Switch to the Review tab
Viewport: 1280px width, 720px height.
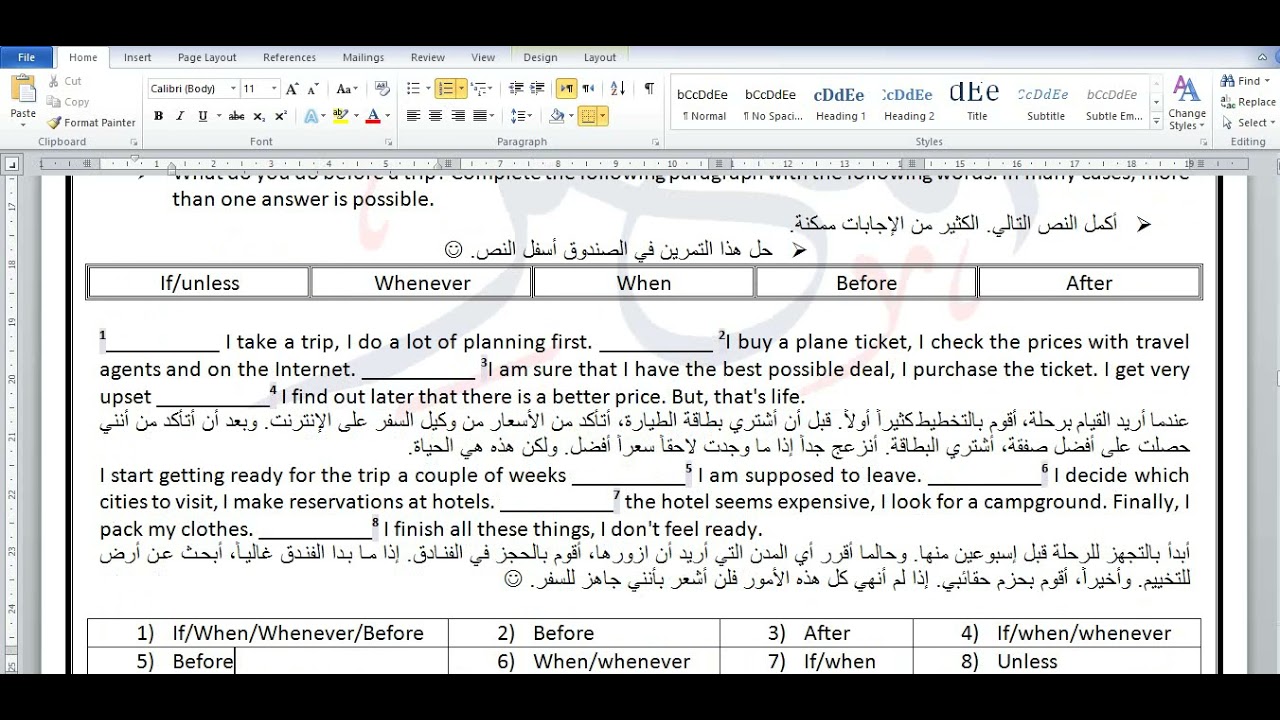point(428,57)
